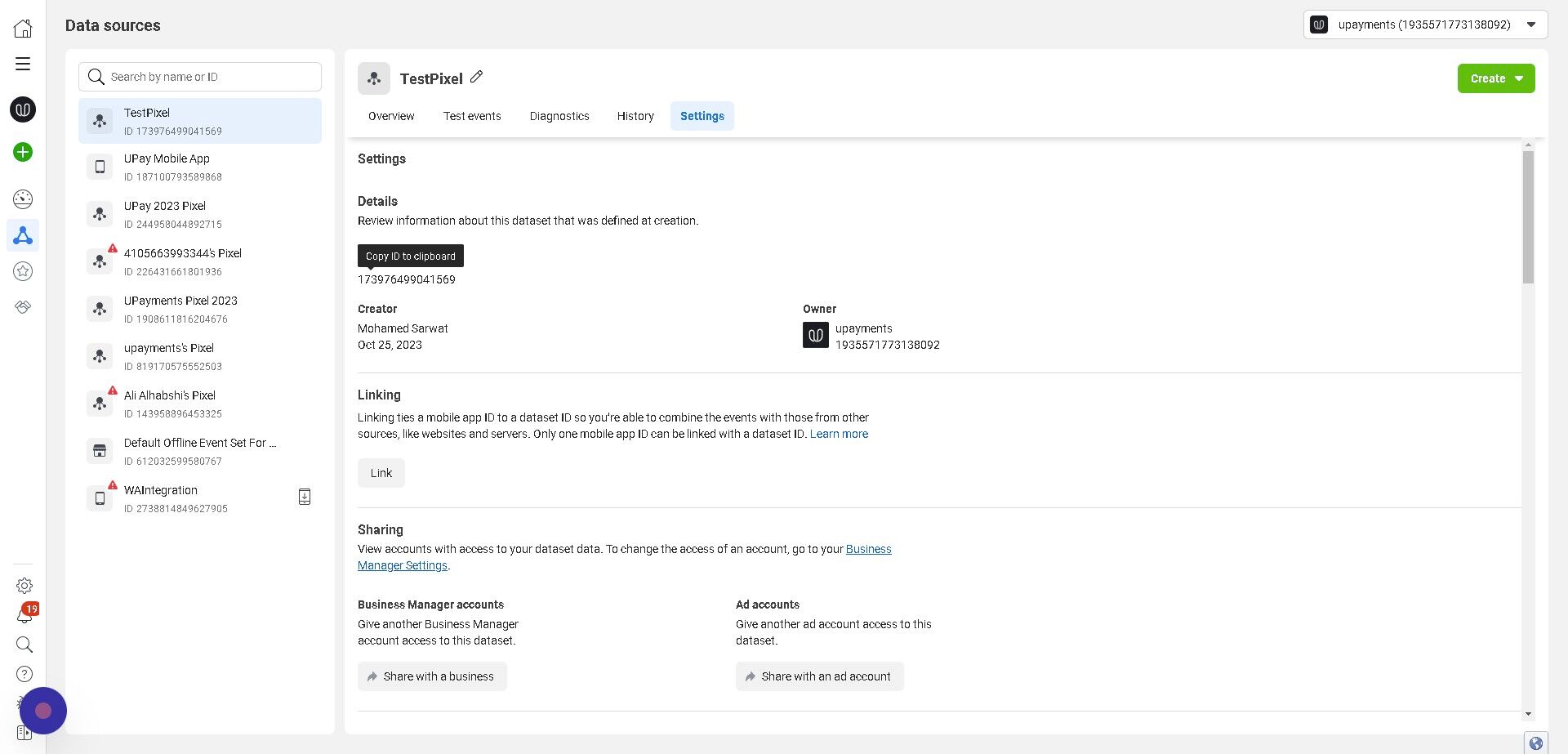Viewport: 1568px width, 754px height.
Task: Click the vertical scrollbar thumb in Settings panel
Action: coord(1528,217)
